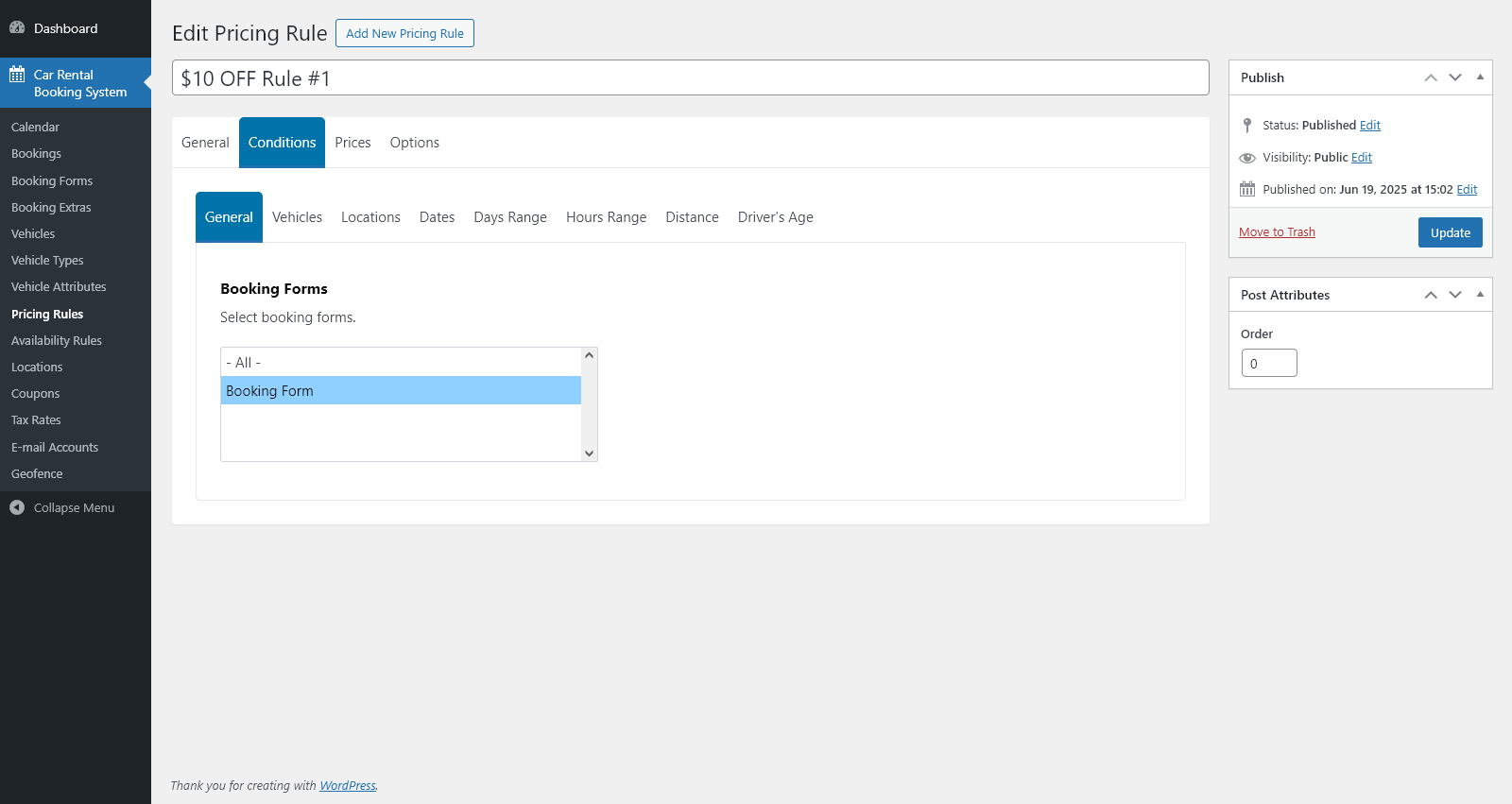Viewport: 1512px width, 804px height.
Task: Open the Dates conditions sub-tab
Action: (x=437, y=217)
